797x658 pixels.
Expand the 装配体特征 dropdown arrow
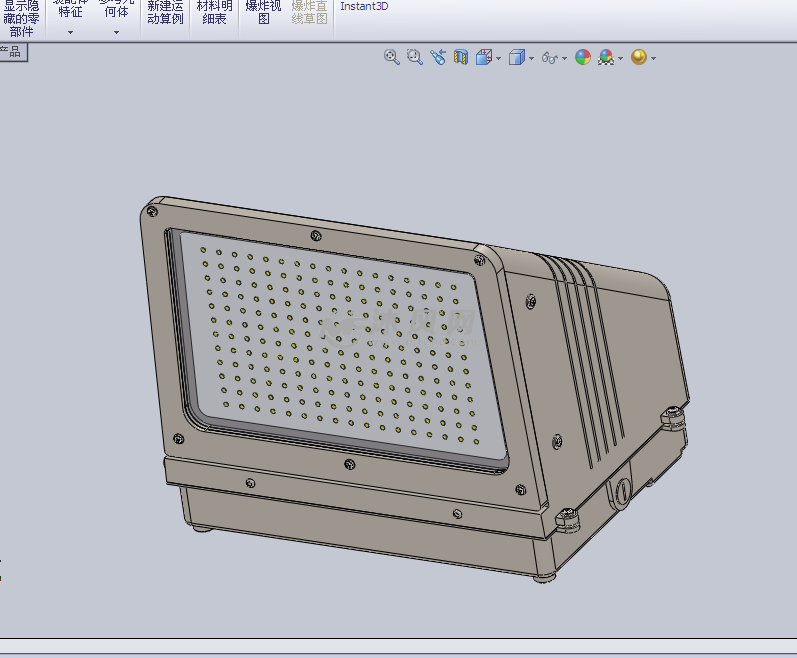[x=70, y=32]
